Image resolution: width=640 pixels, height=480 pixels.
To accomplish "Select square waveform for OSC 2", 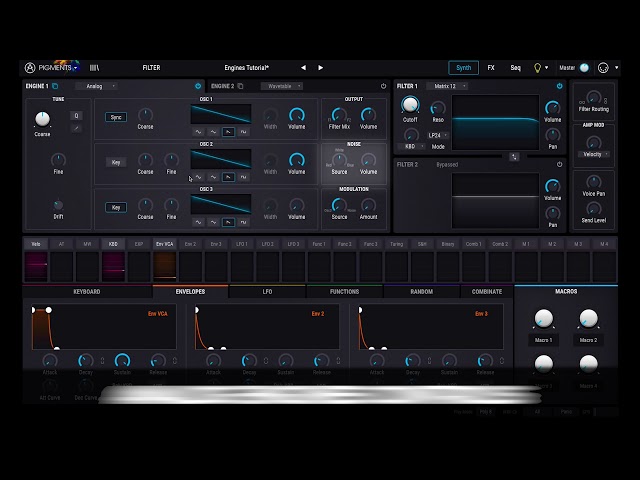I will 243,177.
